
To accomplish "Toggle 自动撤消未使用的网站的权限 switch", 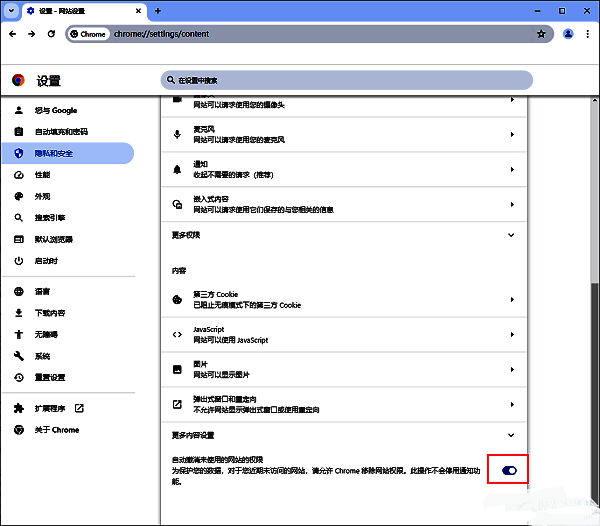I will point(508,469).
